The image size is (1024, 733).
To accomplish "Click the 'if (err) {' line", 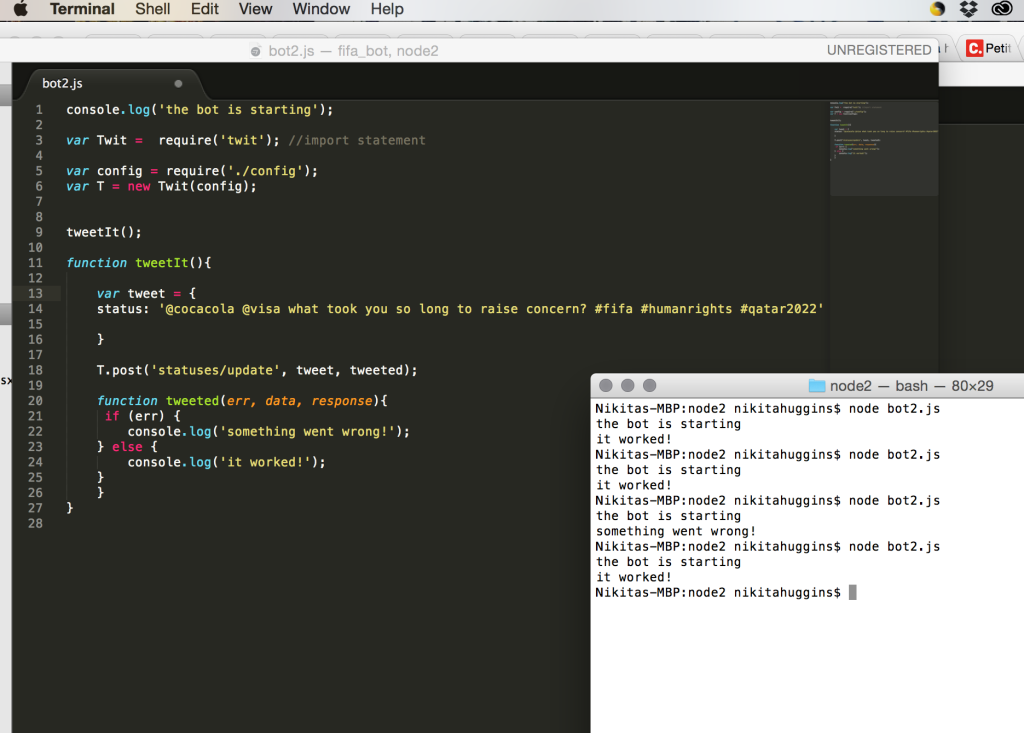I will pos(142,416).
